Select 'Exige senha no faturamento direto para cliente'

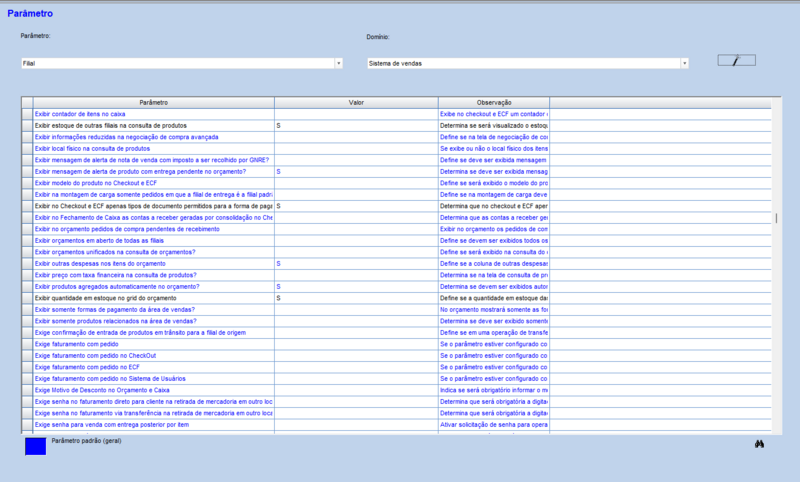tap(154, 401)
